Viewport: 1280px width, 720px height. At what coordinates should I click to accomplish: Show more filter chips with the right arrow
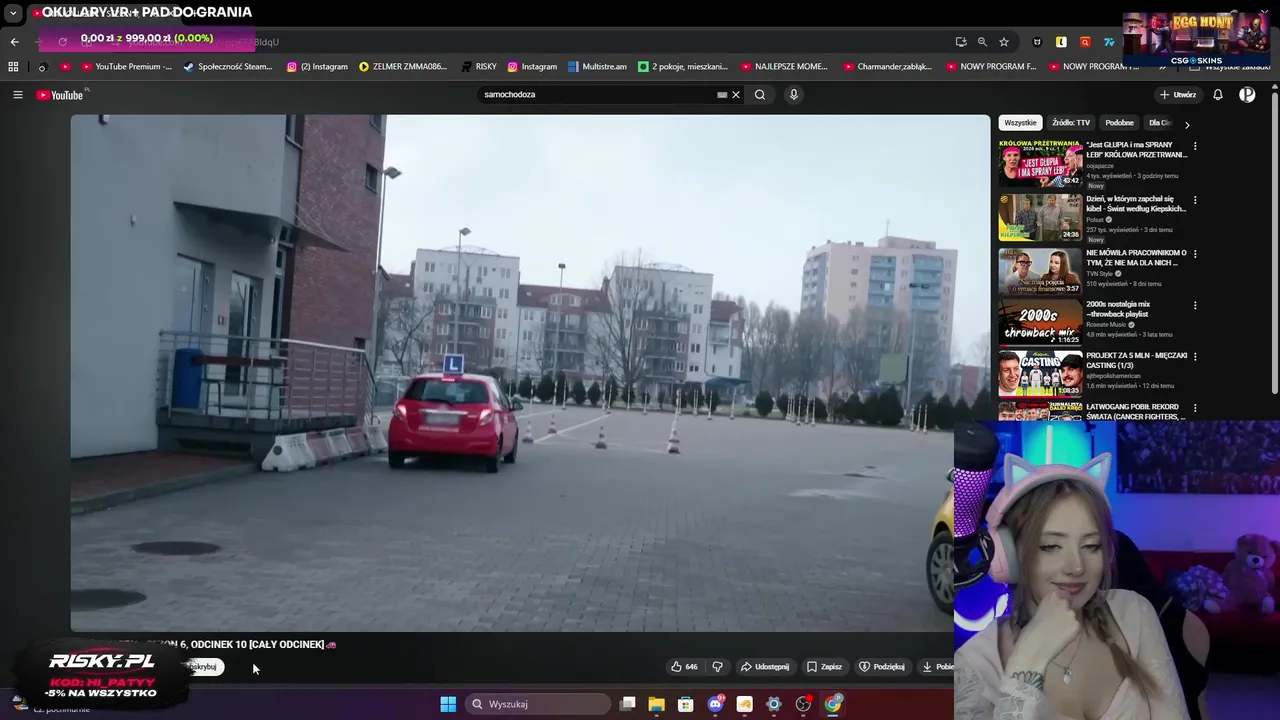[x=1187, y=124]
